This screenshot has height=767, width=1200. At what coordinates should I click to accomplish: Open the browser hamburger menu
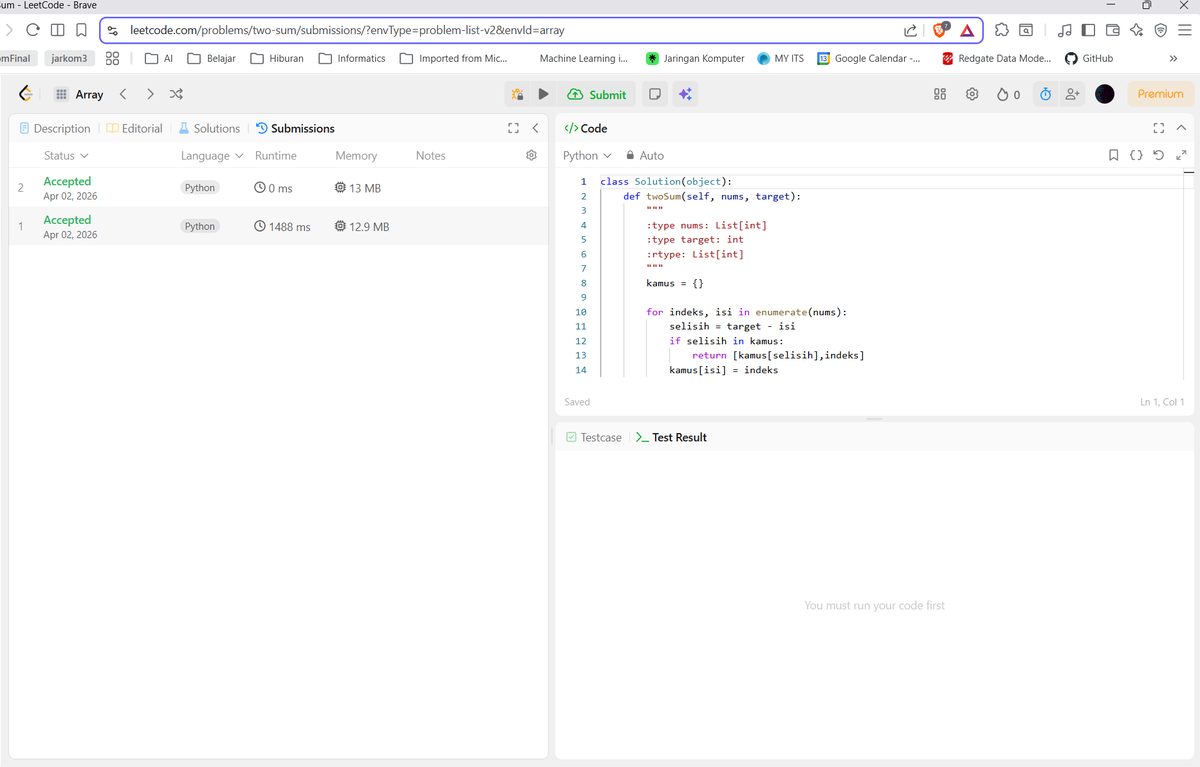pos(1185,31)
